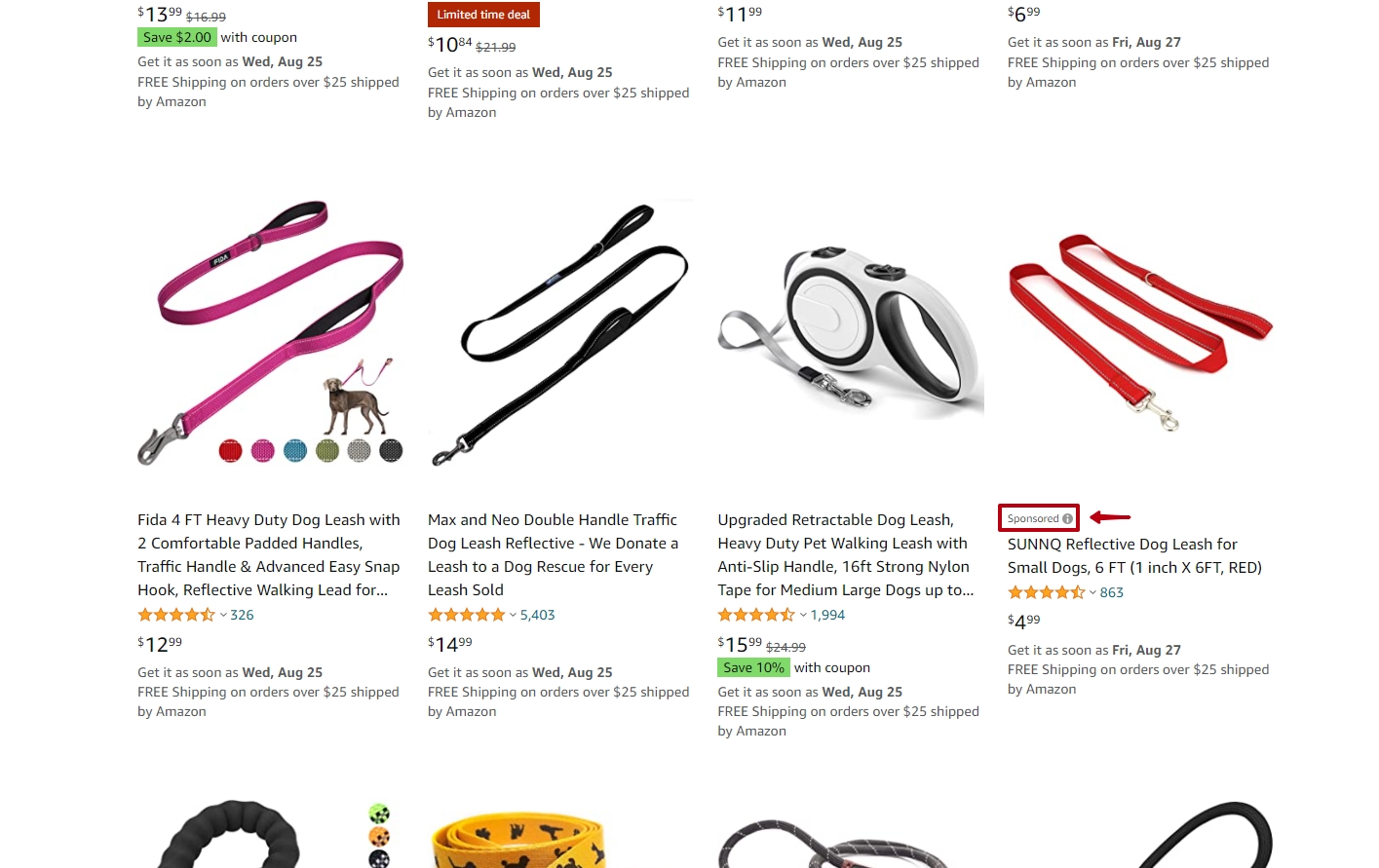Open Max and Neo Double Handle leash link

(554, 555)
